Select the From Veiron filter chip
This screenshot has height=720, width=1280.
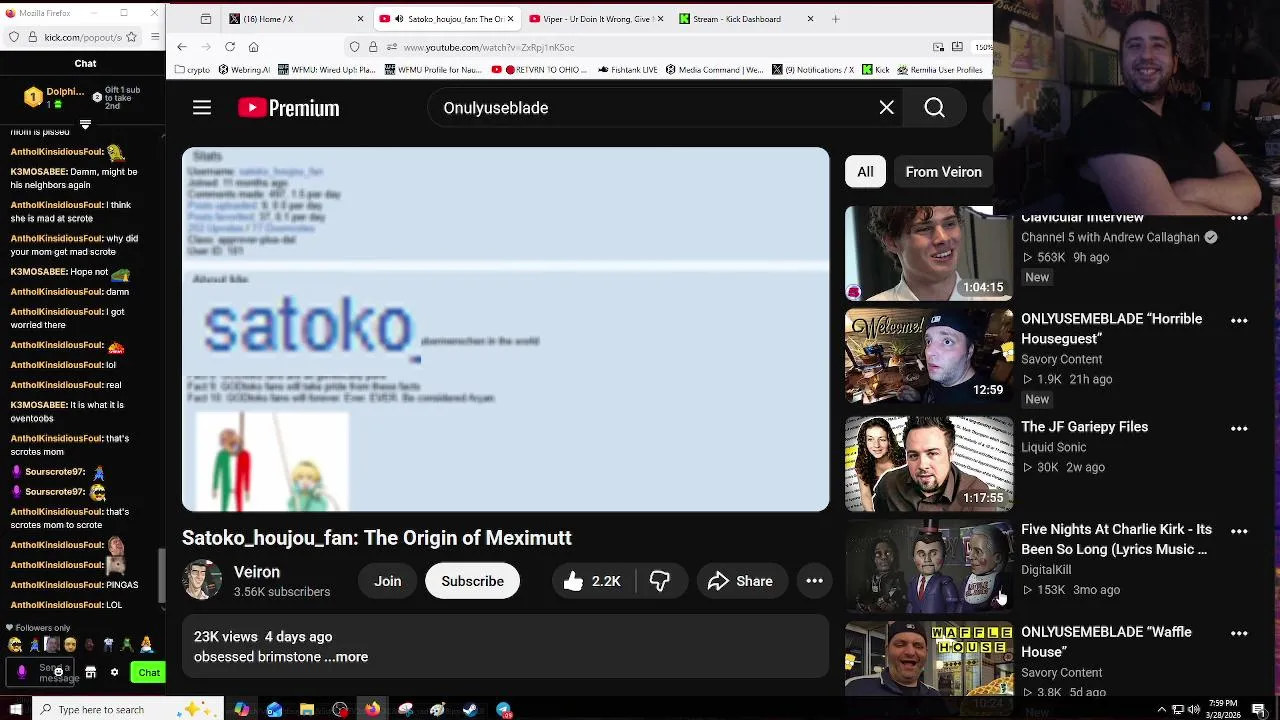[x=943, y=172]
